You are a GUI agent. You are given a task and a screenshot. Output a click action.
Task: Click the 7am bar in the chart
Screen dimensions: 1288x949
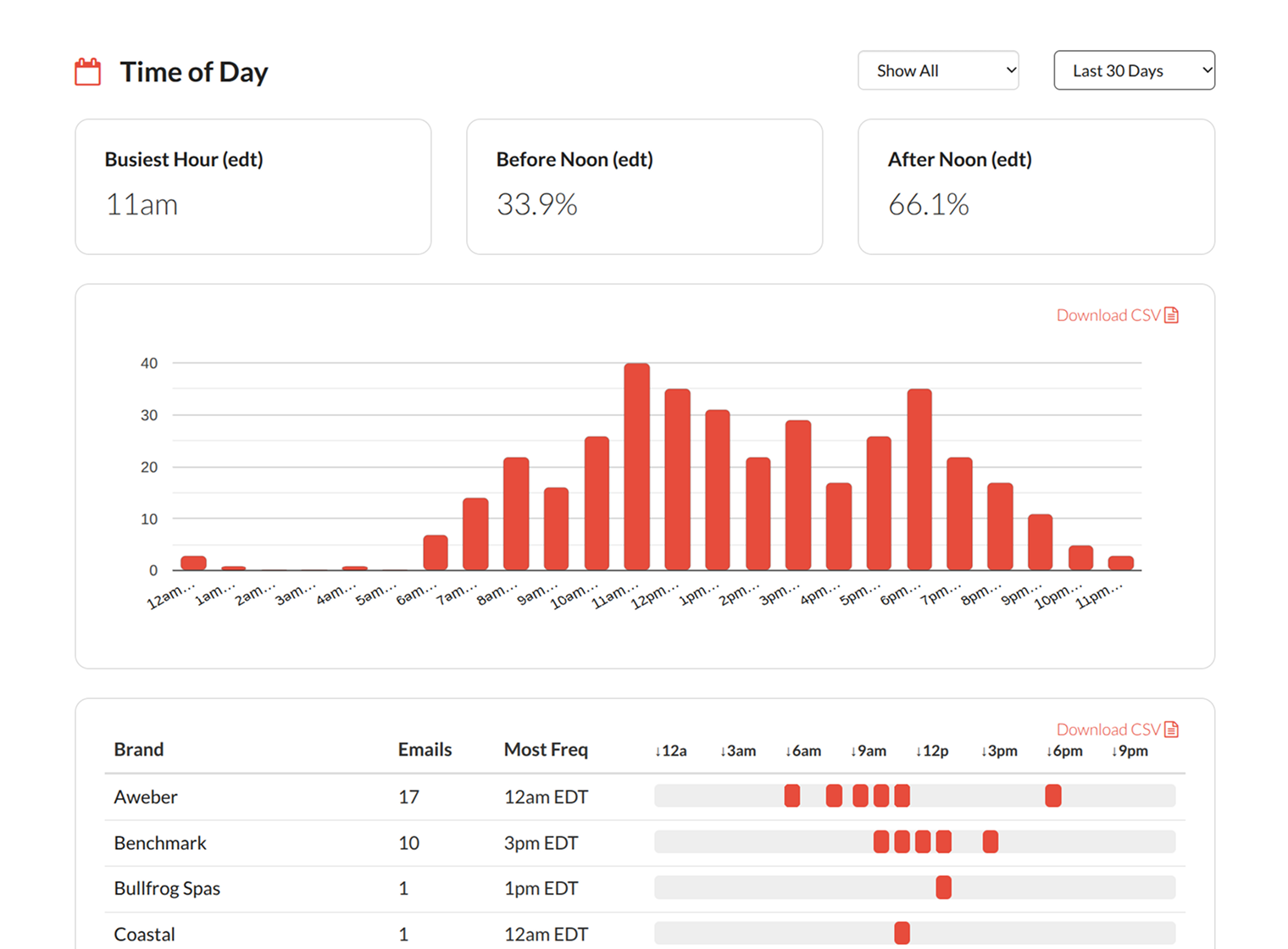coord(475,534)
